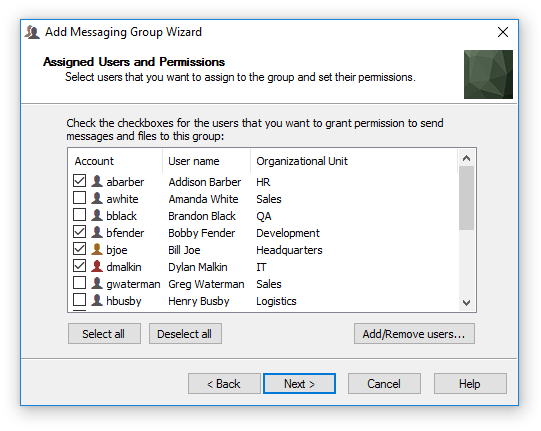
Task: Click abarber's user icon
Action: coord(97,181)
